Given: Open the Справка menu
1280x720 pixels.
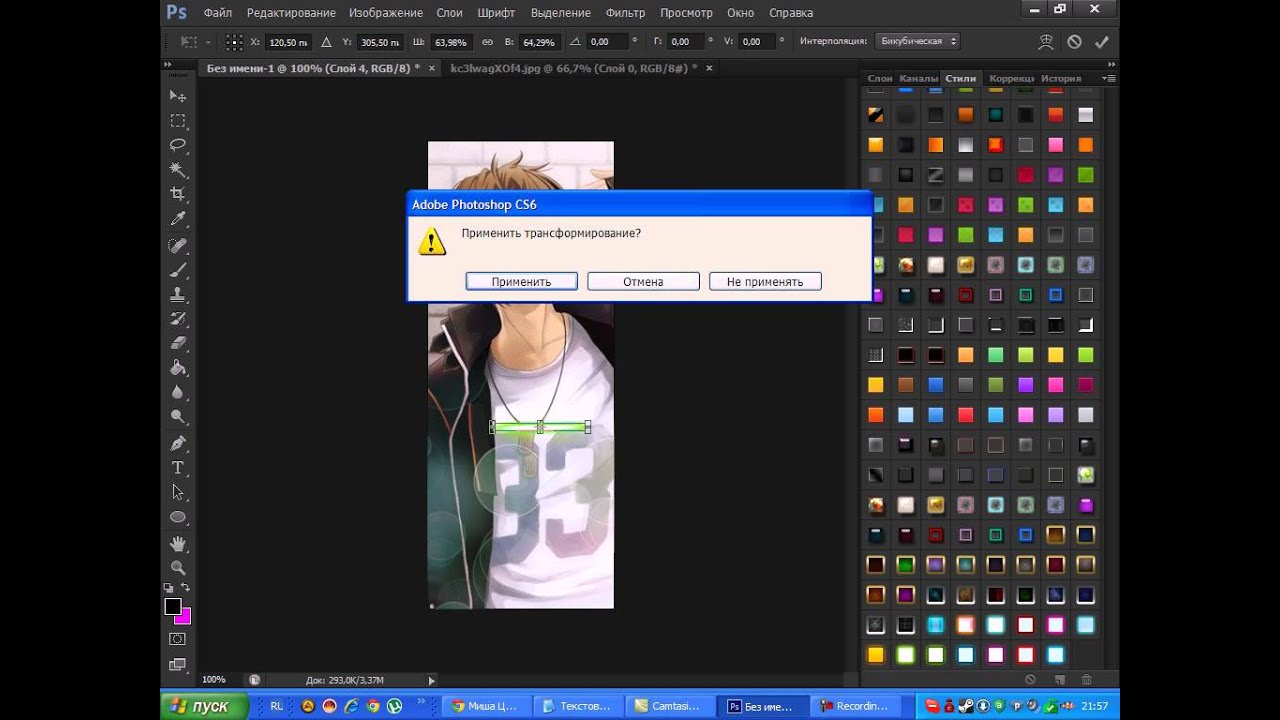Looking at the screenshot, I should point(791,13).
